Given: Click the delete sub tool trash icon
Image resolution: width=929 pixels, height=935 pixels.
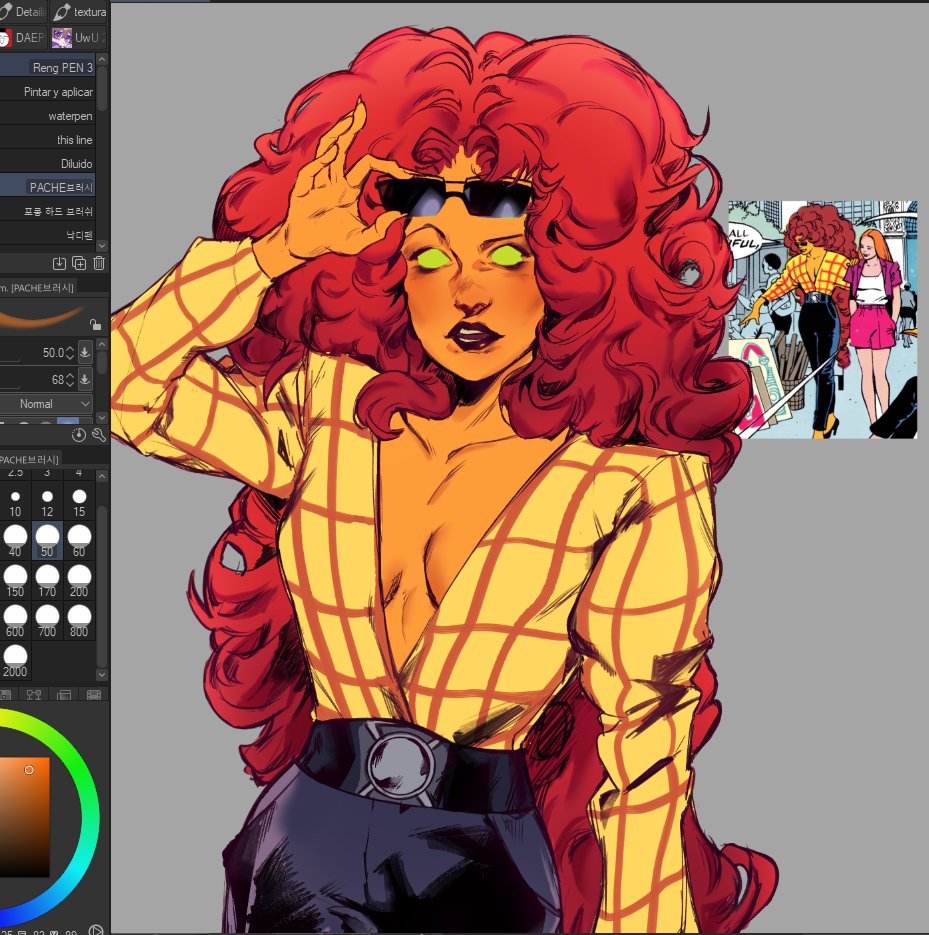Looking at the screenshot, I should click(99, 263).
